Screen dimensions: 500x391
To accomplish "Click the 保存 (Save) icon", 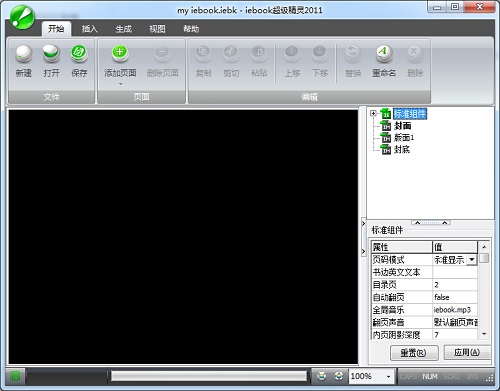I will 79,54.
